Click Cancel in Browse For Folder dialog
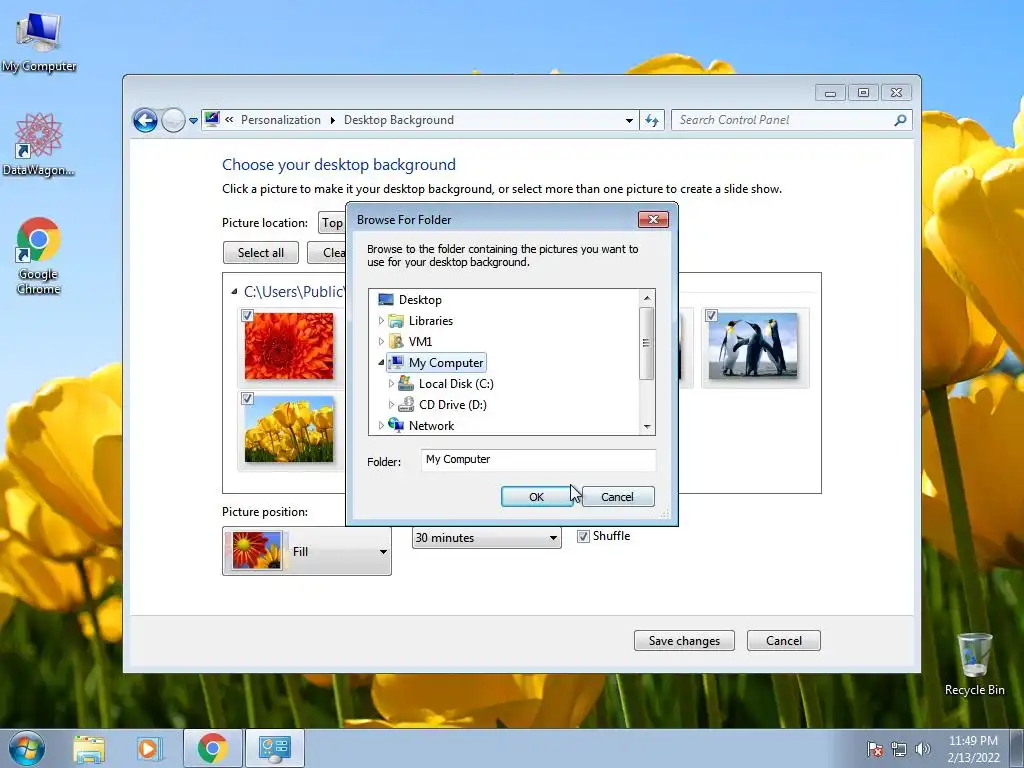 [617, 496]
